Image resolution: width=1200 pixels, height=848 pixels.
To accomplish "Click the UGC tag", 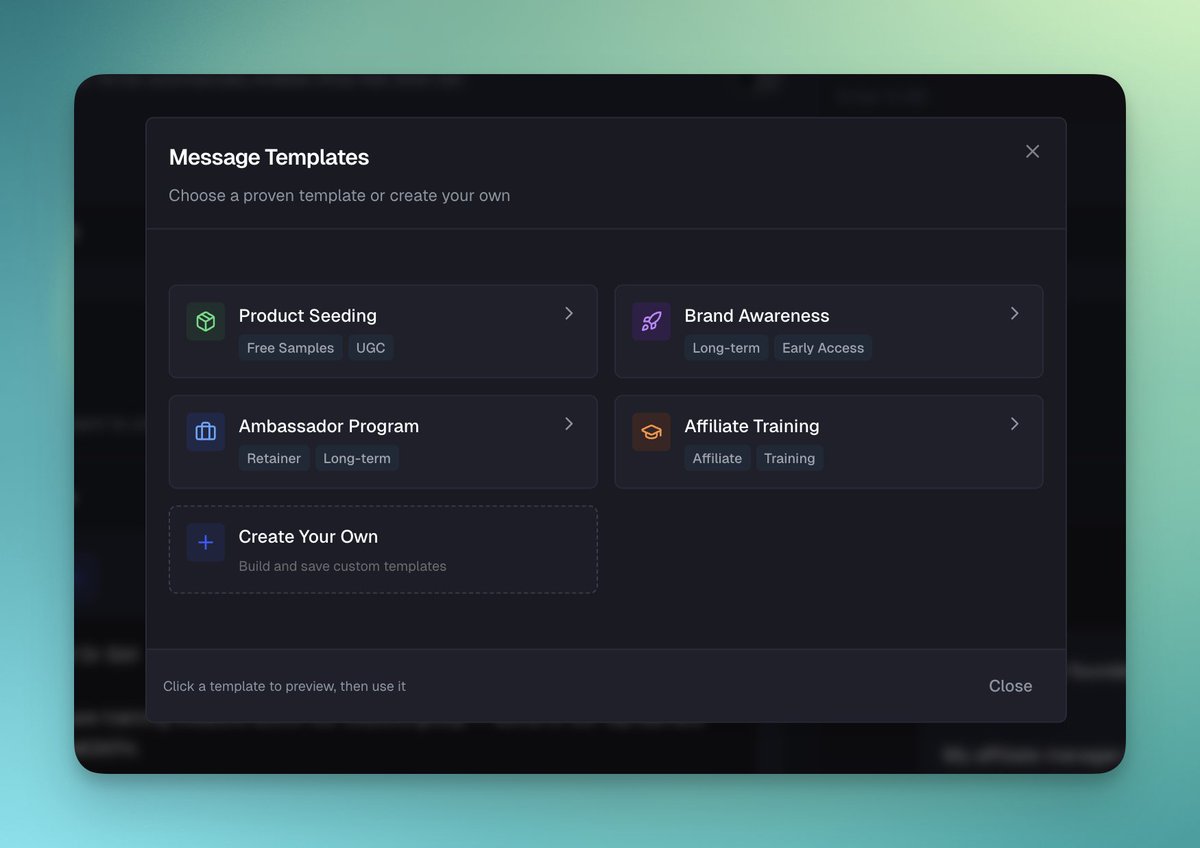I will click(x=371, y=348).
